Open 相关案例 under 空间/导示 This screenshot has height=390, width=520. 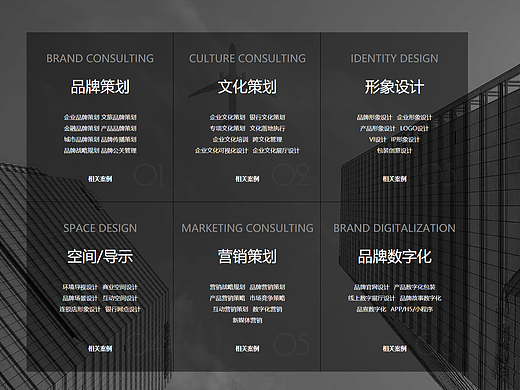[100, 349]
